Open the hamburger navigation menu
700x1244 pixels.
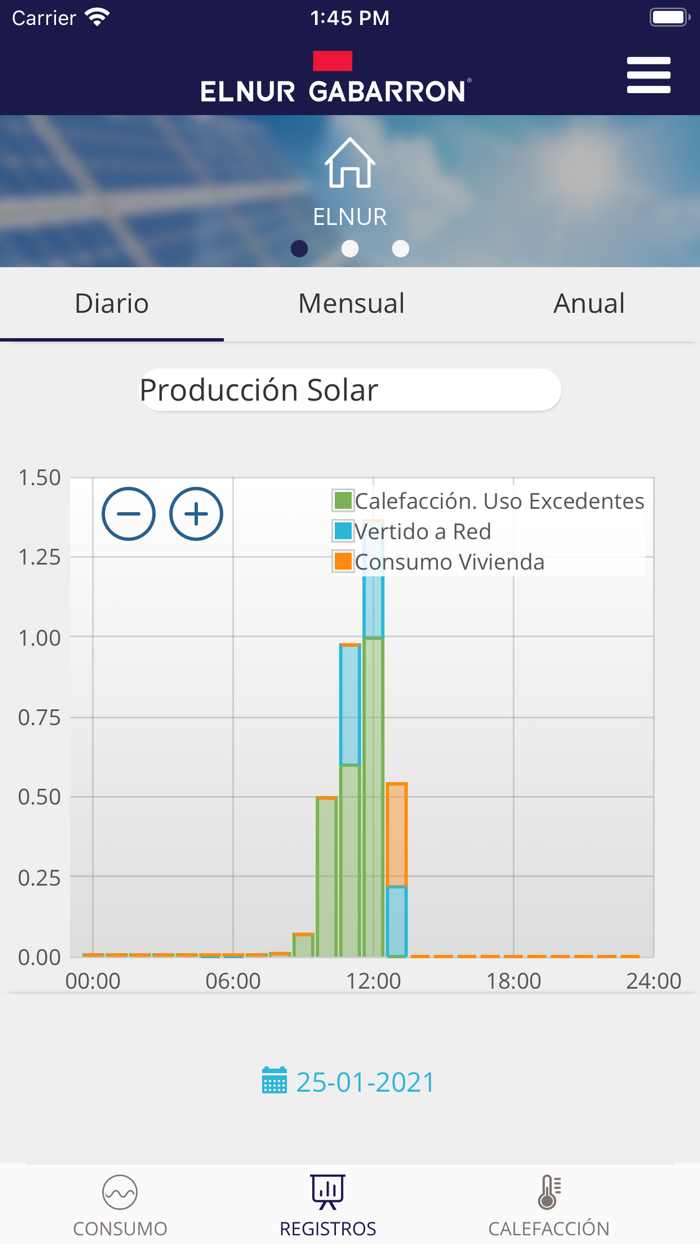click(x=648, y=75)
